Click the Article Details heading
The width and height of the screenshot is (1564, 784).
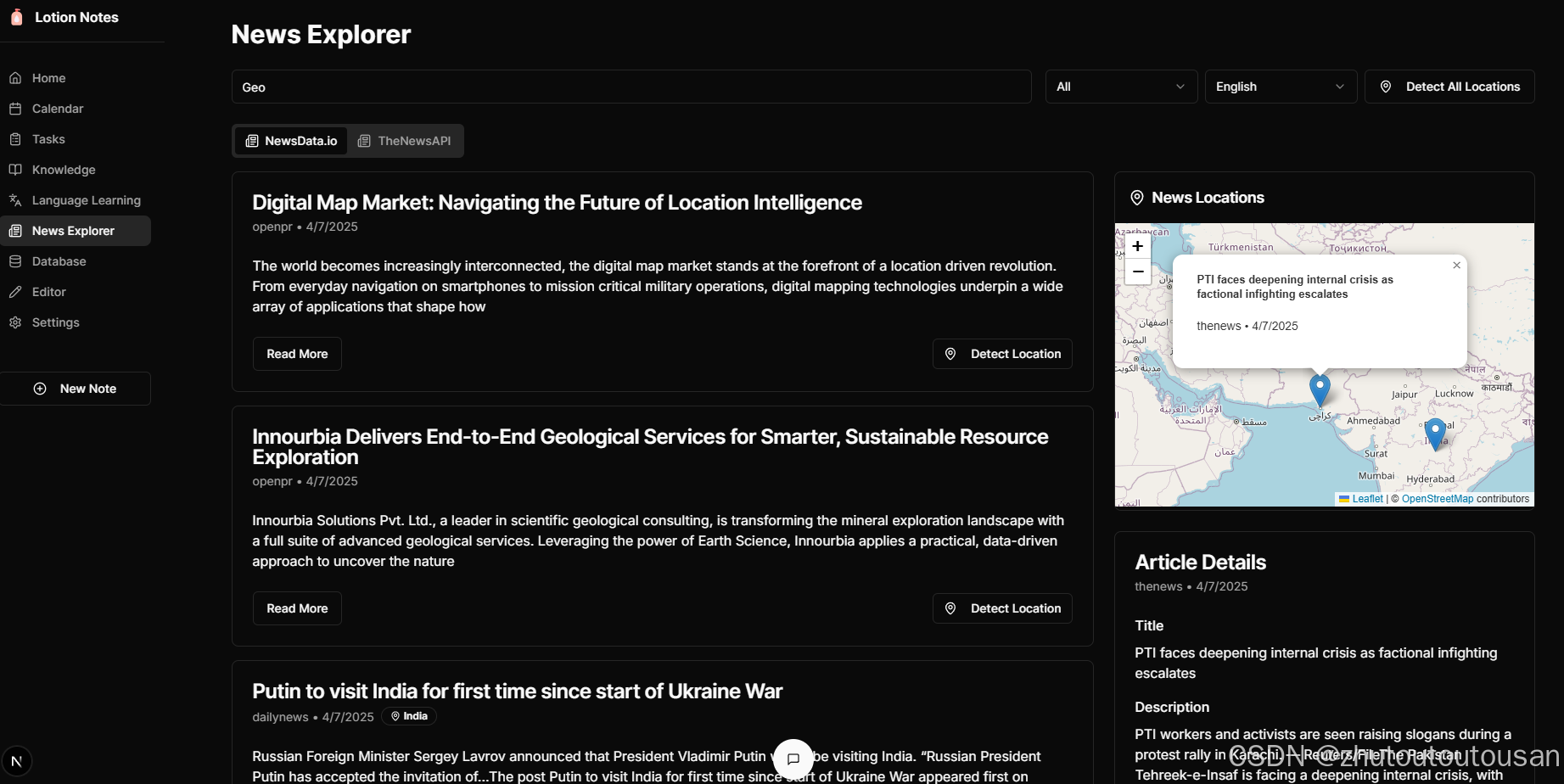[1200, 563]
